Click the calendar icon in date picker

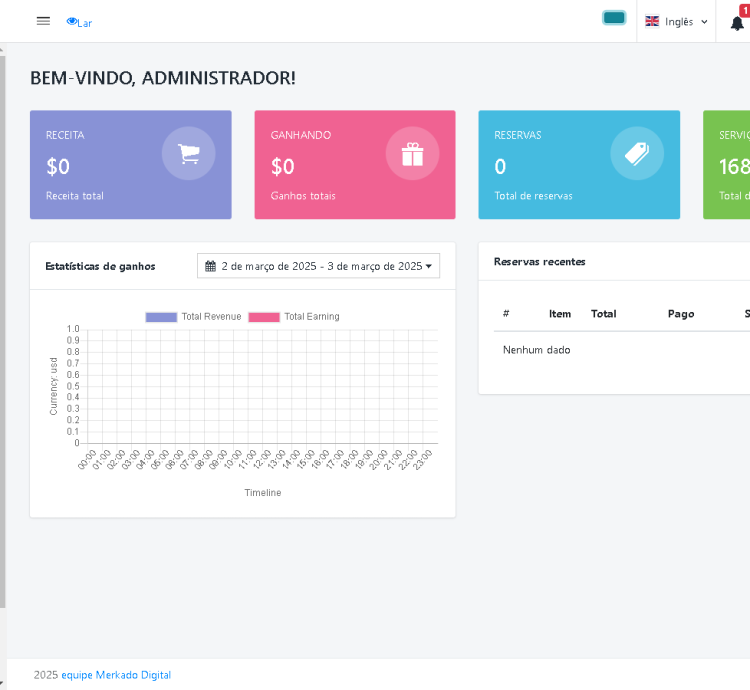click(211, 266)
